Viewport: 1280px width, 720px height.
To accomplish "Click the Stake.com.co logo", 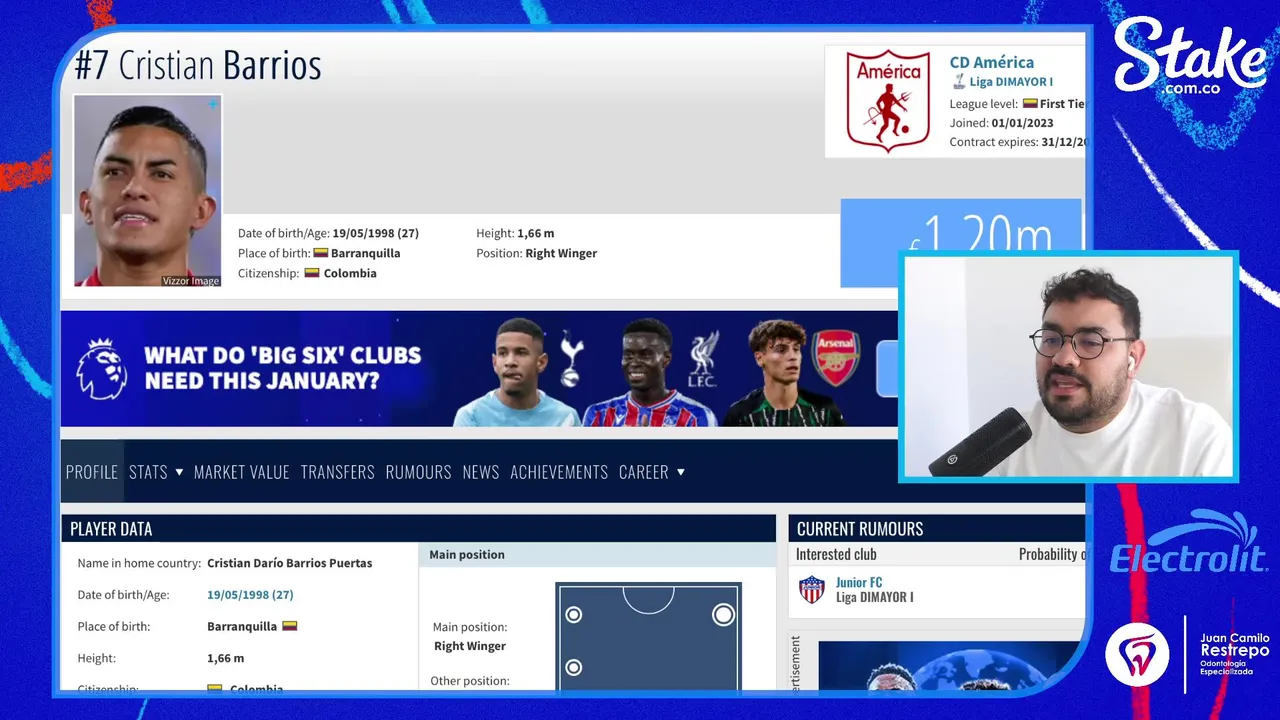I will (1190, 58).
